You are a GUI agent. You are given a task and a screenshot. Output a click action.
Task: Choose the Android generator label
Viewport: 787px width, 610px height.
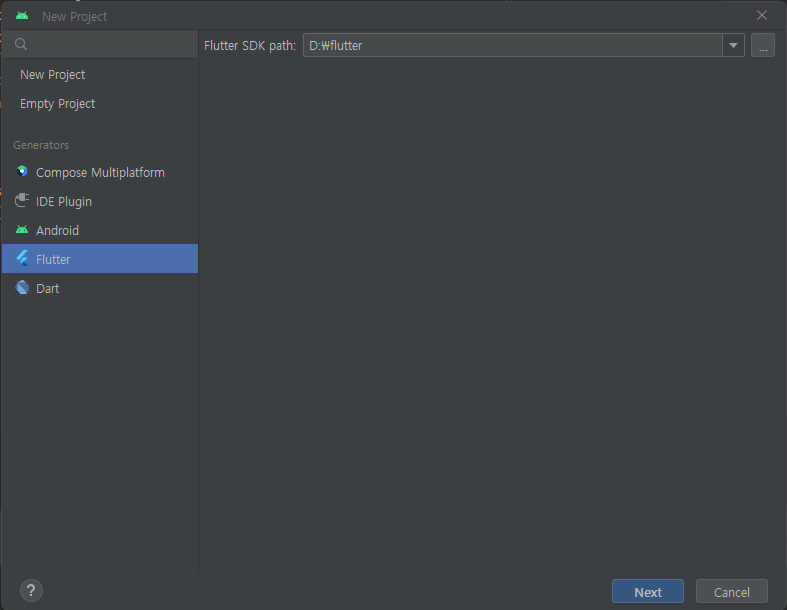coord(57,230)
